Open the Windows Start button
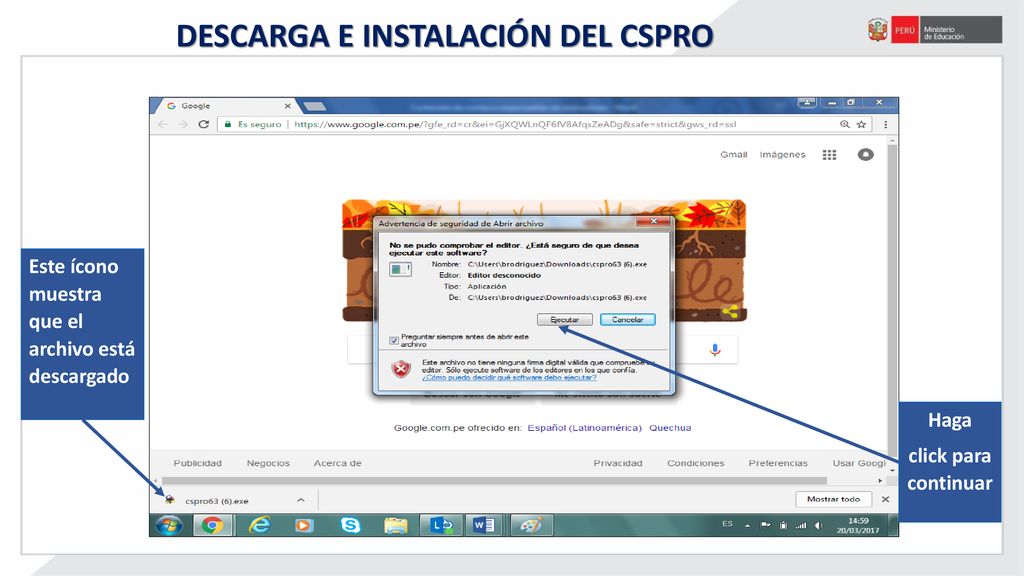This screenshot has height=576, width=1024. [169, 525]
